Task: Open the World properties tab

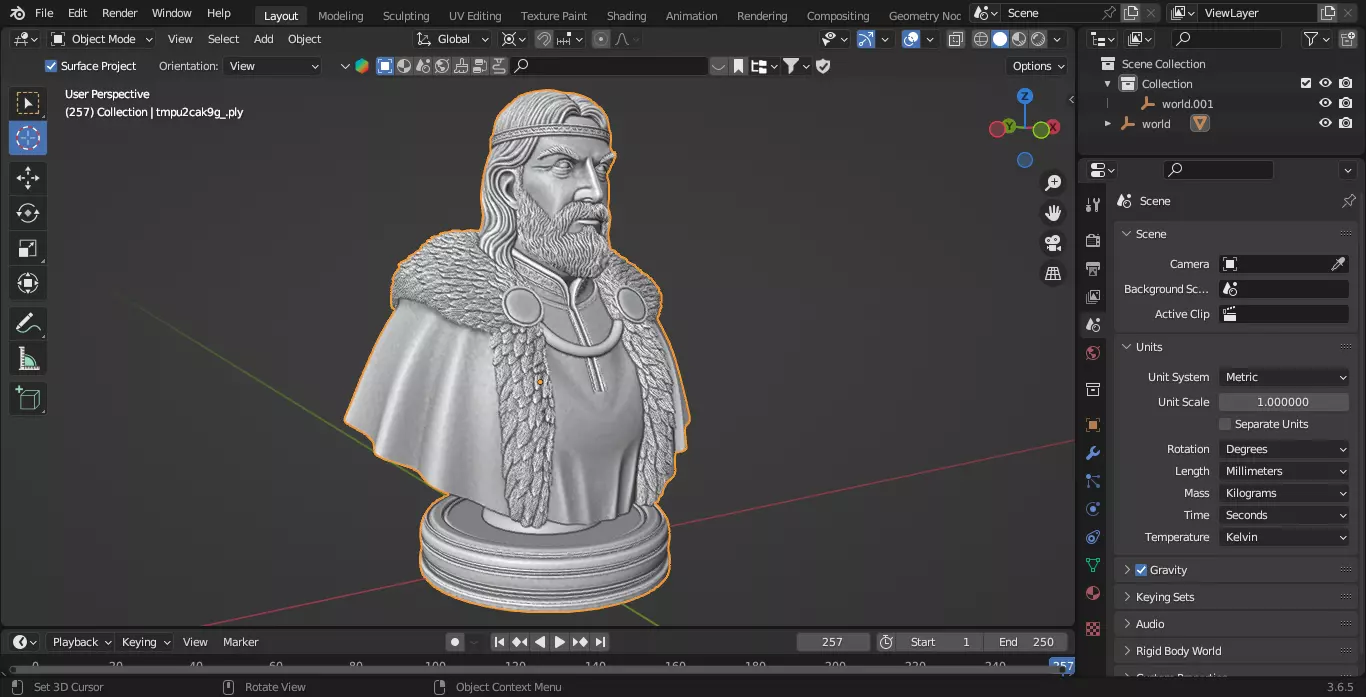Action: pyautogui.click(x=1093, y=353)
